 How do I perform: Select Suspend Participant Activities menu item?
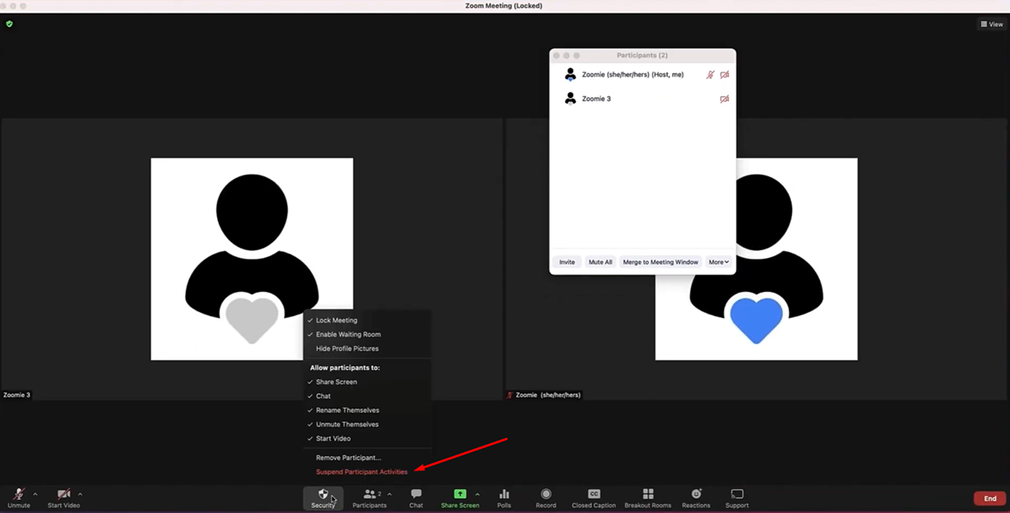tap(362, 472)
